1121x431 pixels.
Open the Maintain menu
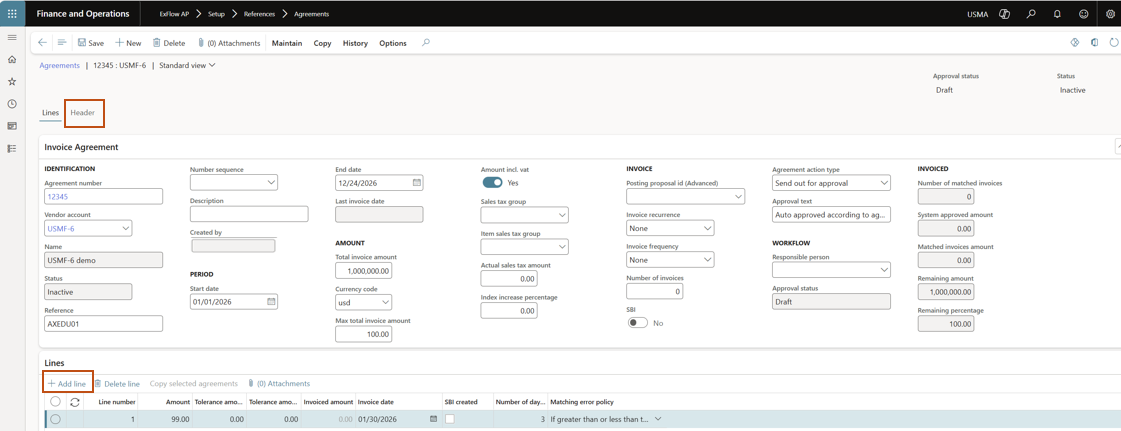coord(287,43)
